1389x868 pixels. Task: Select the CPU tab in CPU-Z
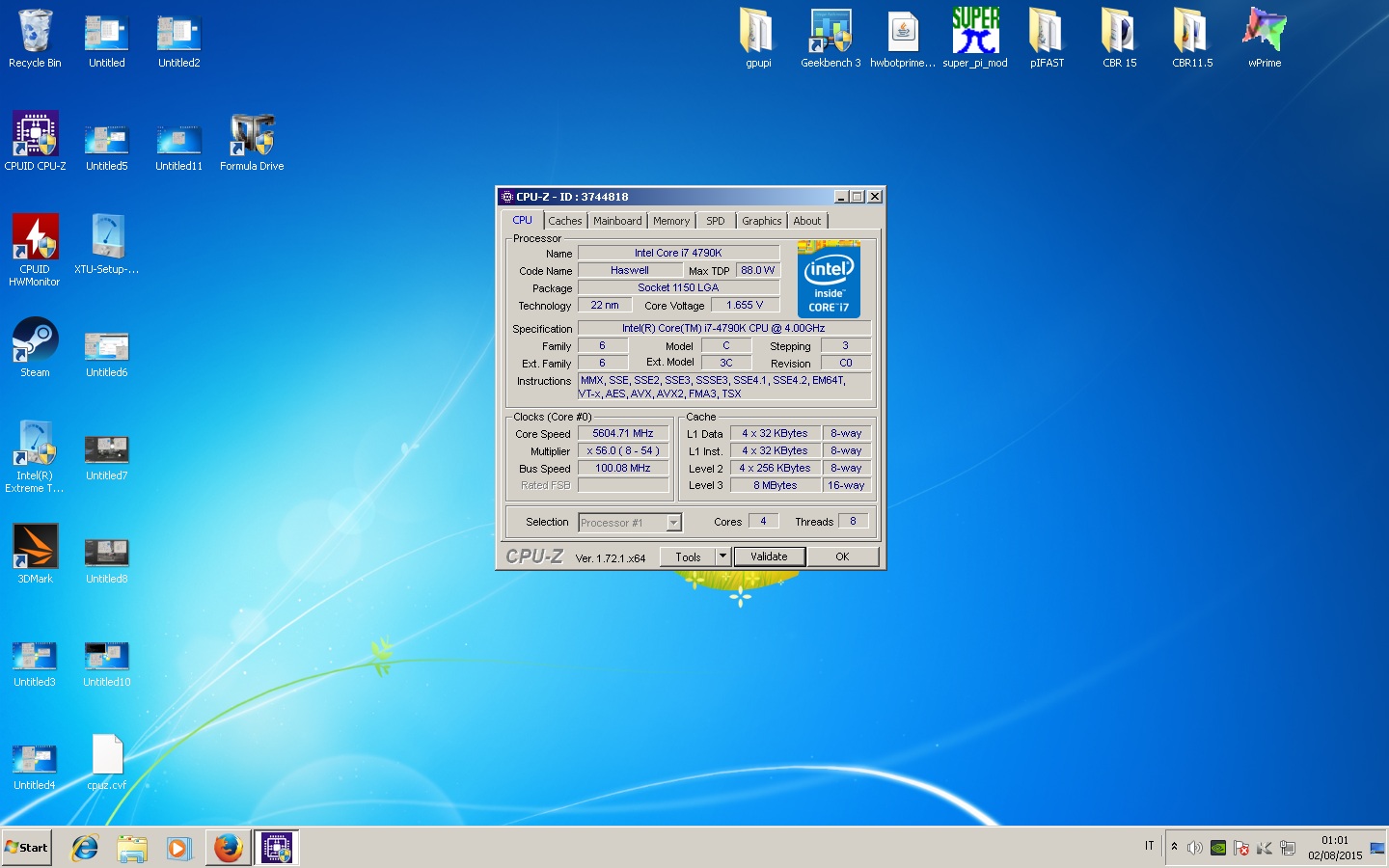coord(523,220)
